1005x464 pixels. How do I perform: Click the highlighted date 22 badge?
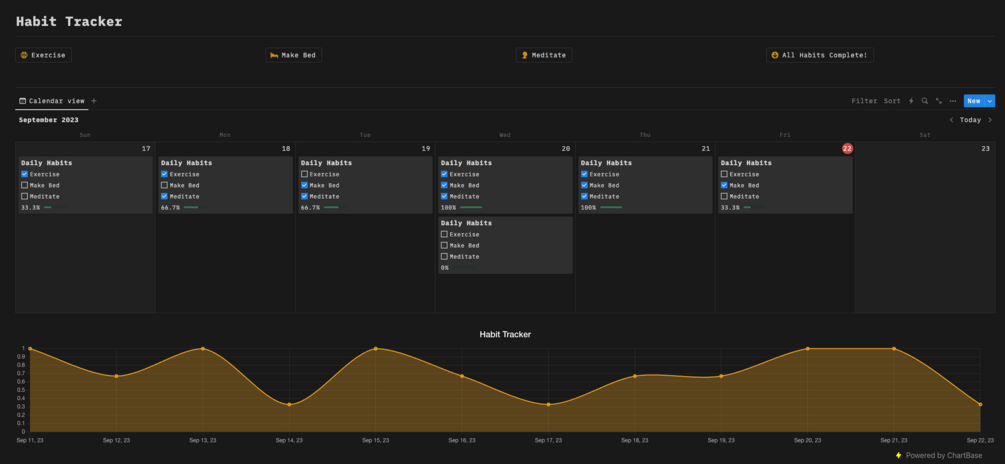[847, 149]
